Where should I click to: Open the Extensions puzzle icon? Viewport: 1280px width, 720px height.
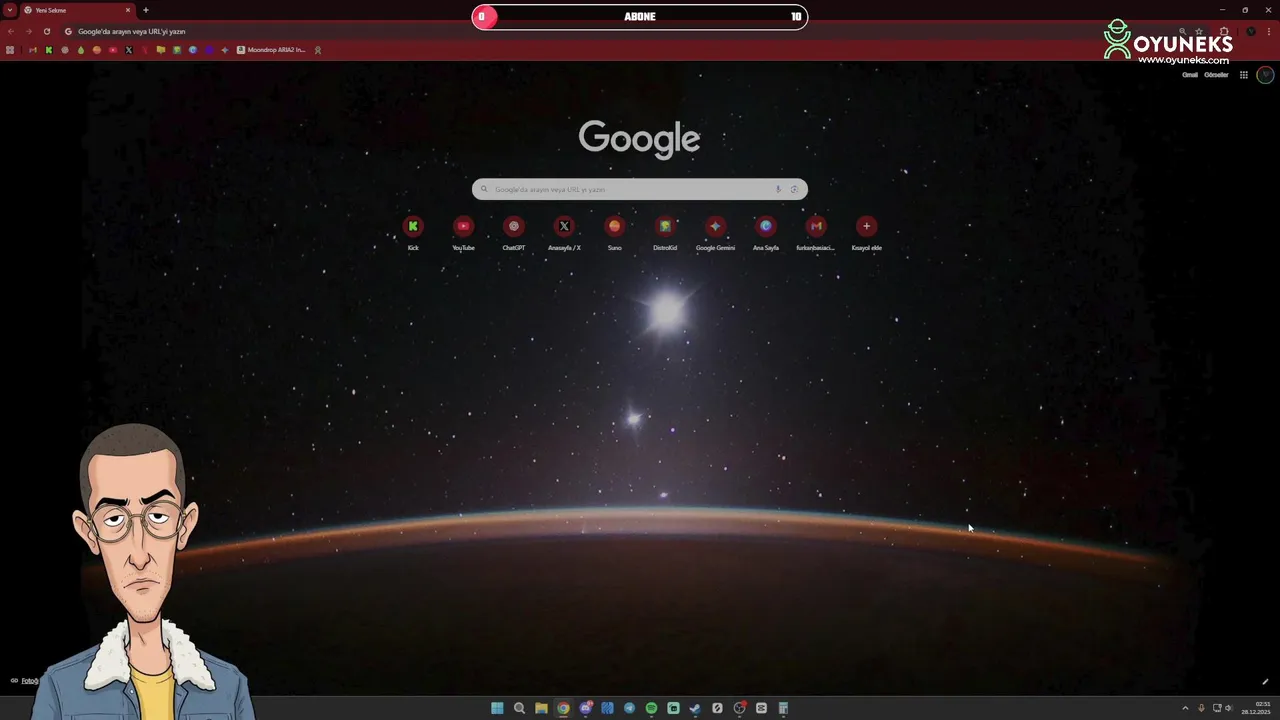pyautogui.click(x=1224, y=31)
